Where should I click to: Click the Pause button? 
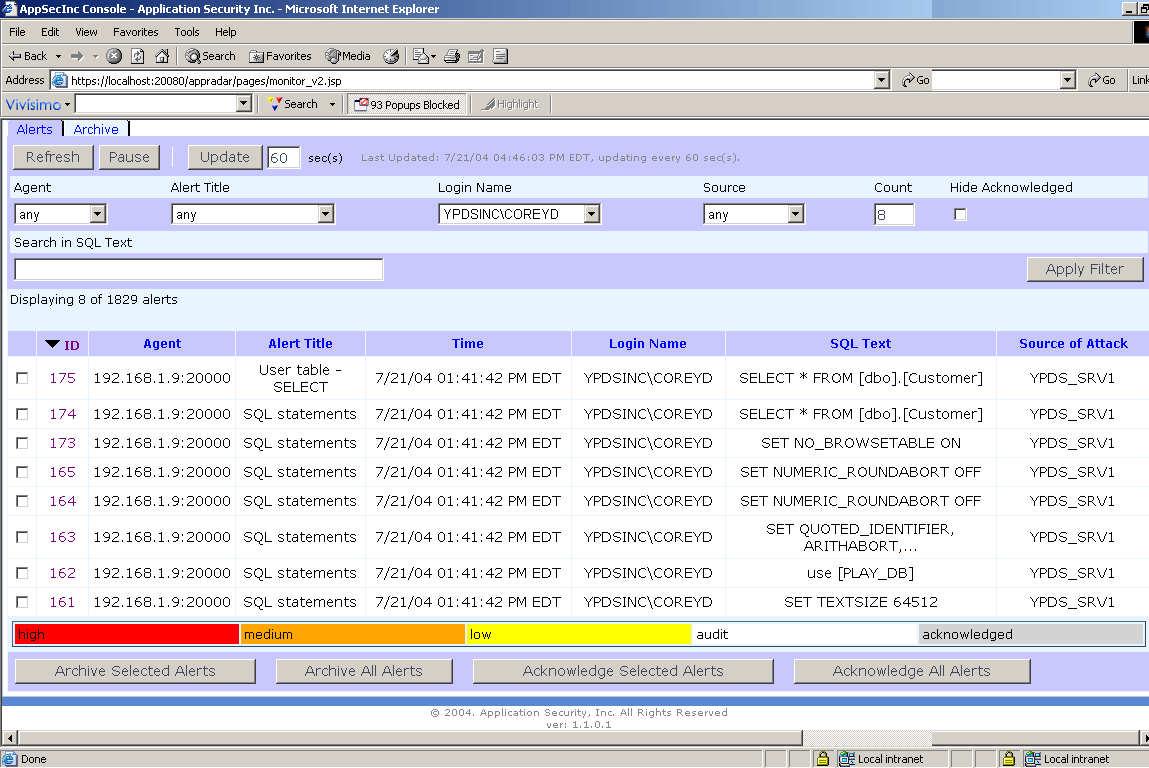129,157
